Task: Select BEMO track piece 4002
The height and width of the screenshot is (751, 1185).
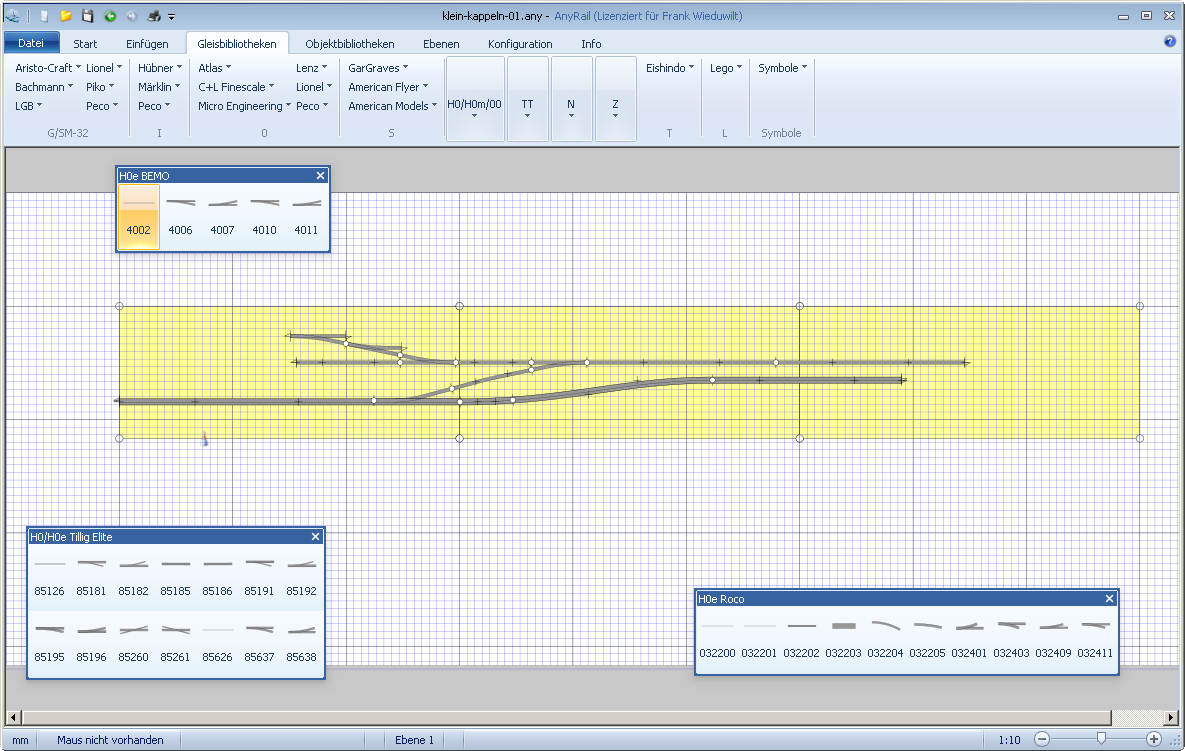Action: [x=138, y=216]
